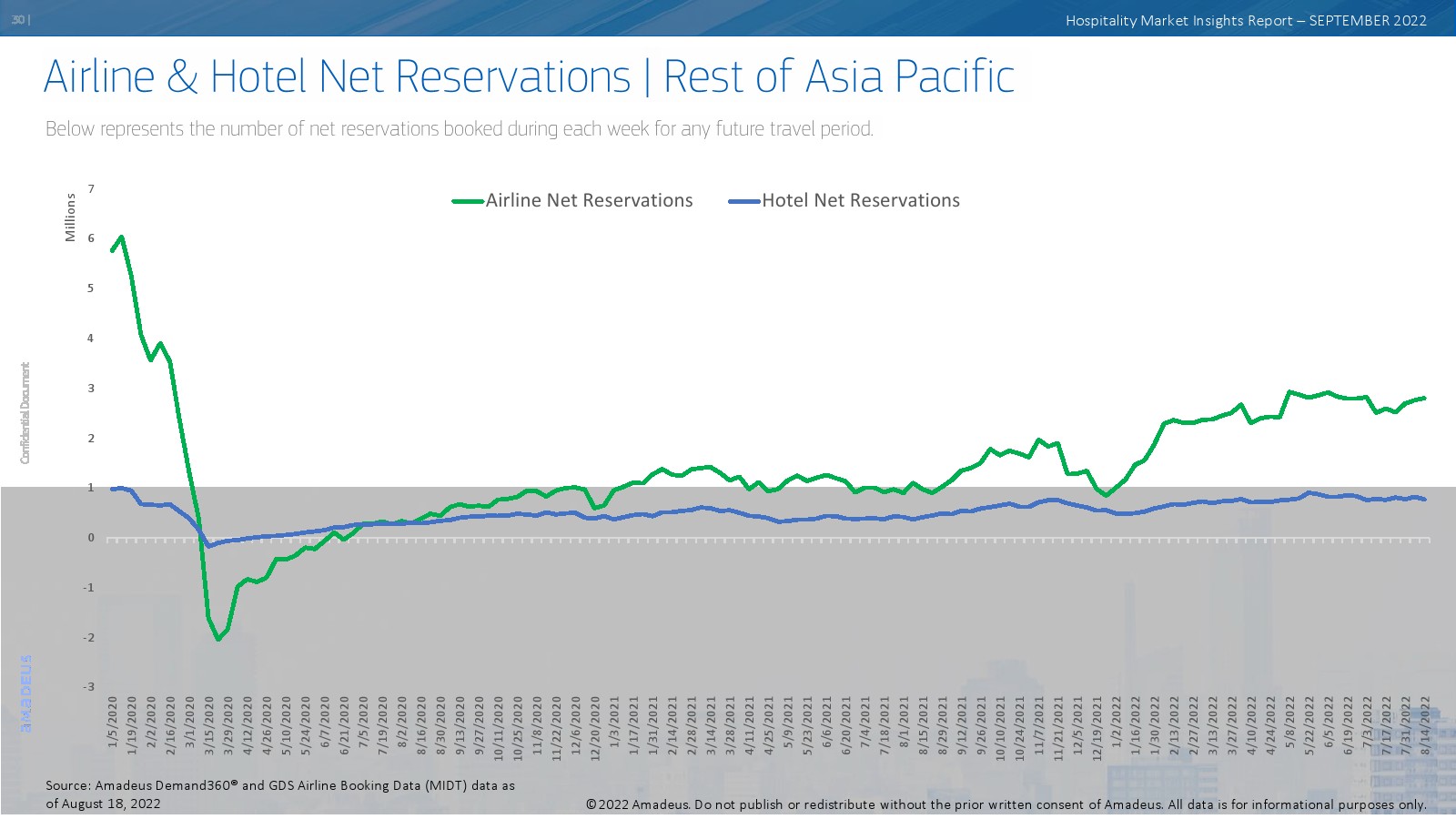Click the vertical Confidential Document text
1456x819 pixels.
tap(25, 412)
